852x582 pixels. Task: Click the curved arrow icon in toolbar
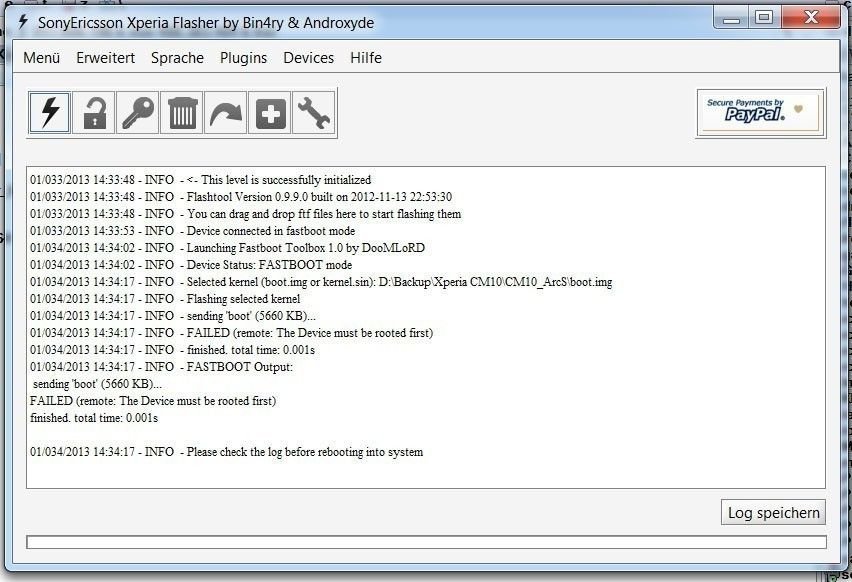coord(226,112)
